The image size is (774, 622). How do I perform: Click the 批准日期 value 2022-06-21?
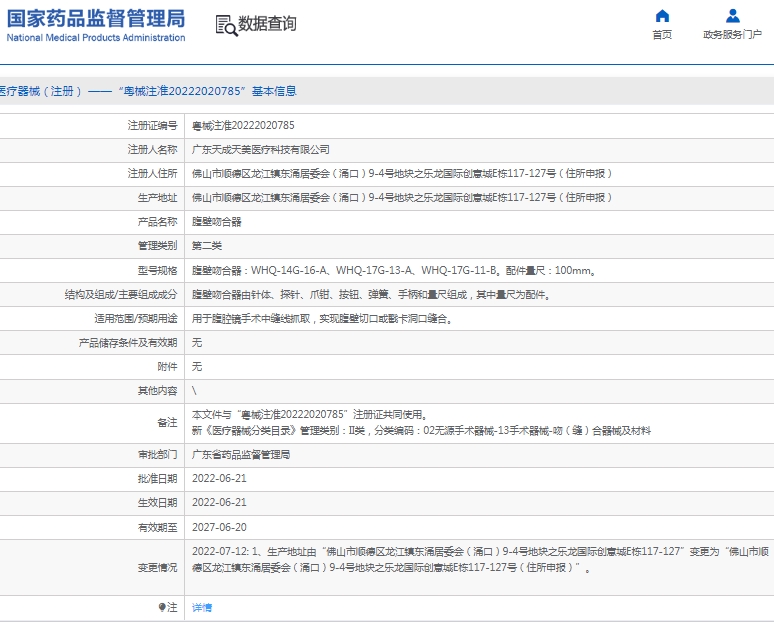(x=219, y=478)
